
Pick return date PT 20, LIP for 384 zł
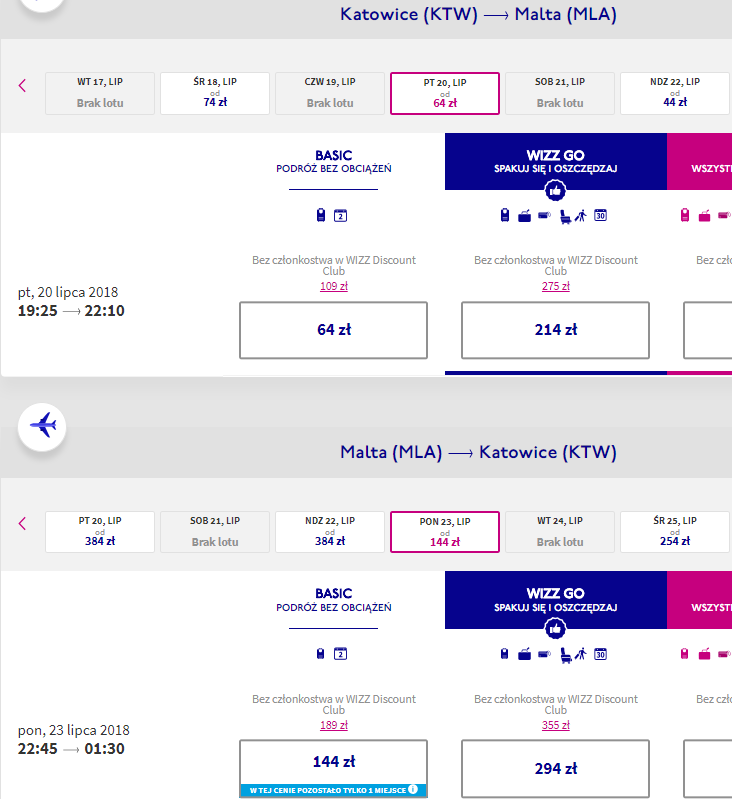pos(100,532)
